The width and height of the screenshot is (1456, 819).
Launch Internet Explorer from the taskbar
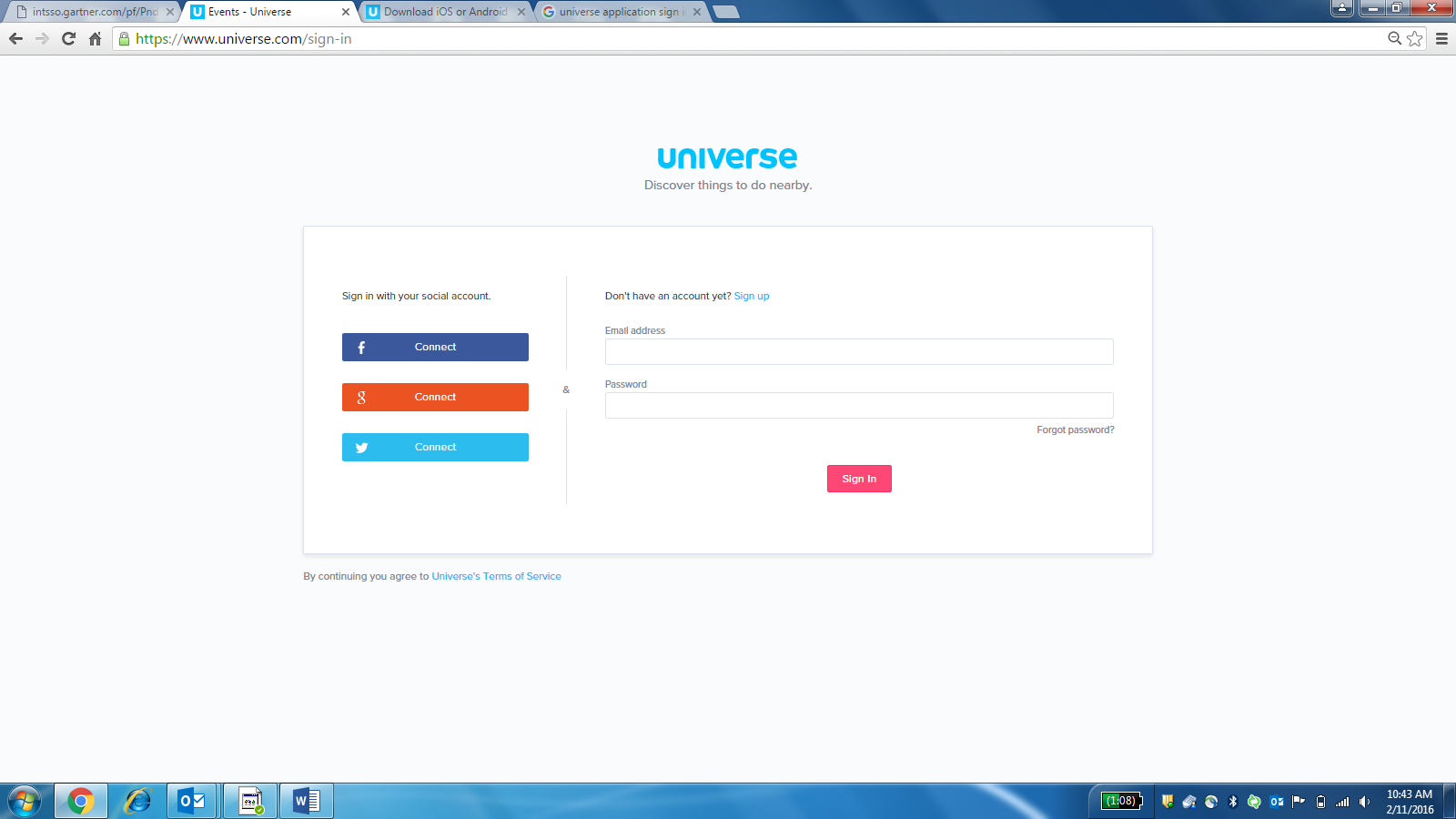(x=137, y=801)
